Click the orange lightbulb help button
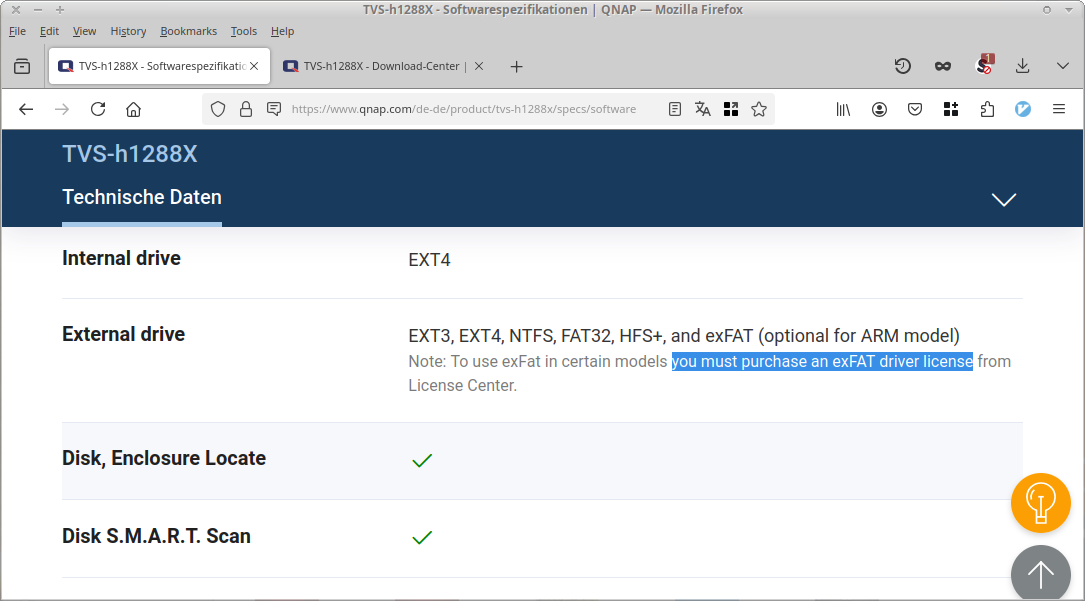The image size is (1085, 601). tap(1041, 503)
